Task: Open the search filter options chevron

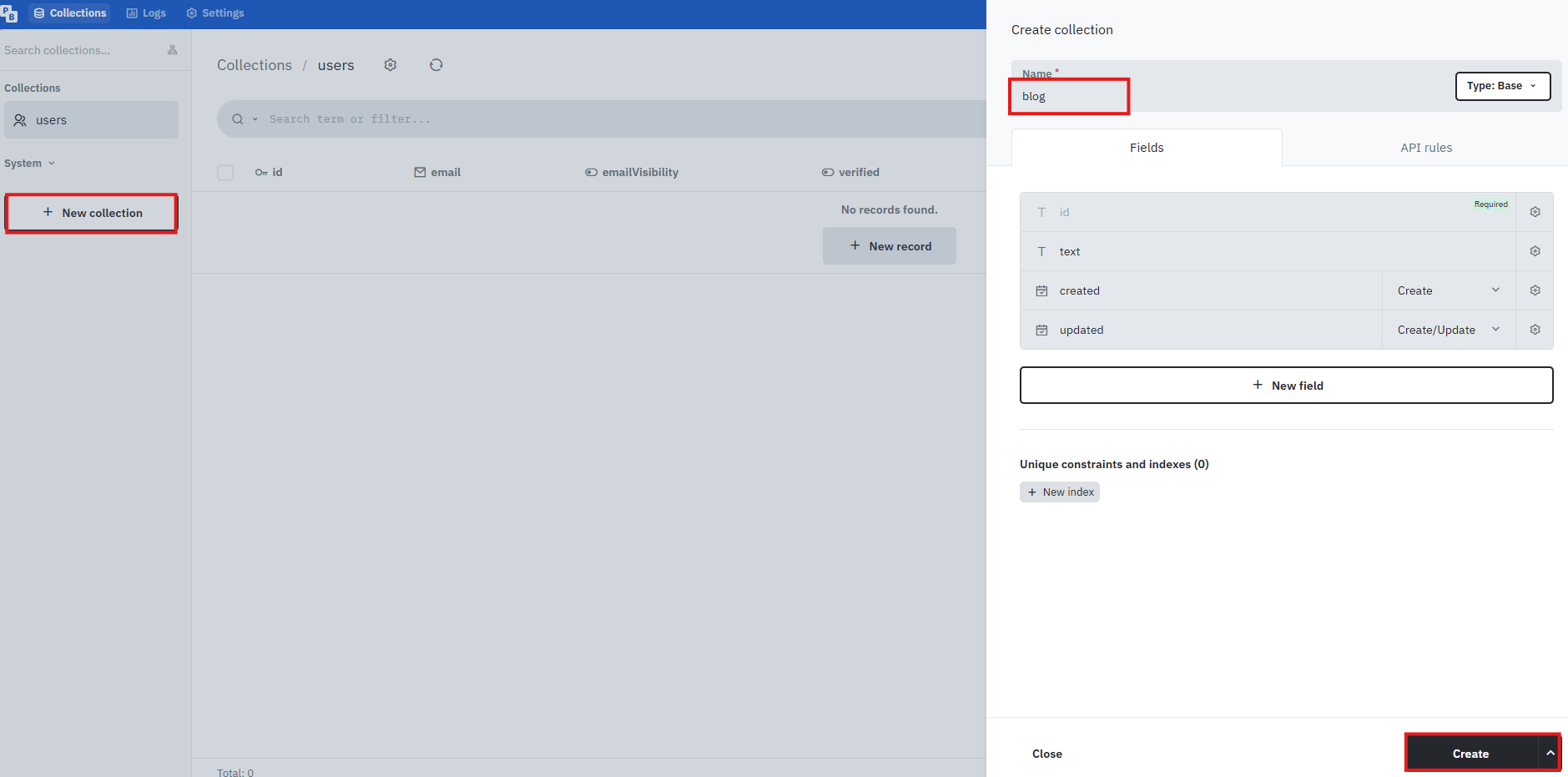Action: click(x=255, y=119)
